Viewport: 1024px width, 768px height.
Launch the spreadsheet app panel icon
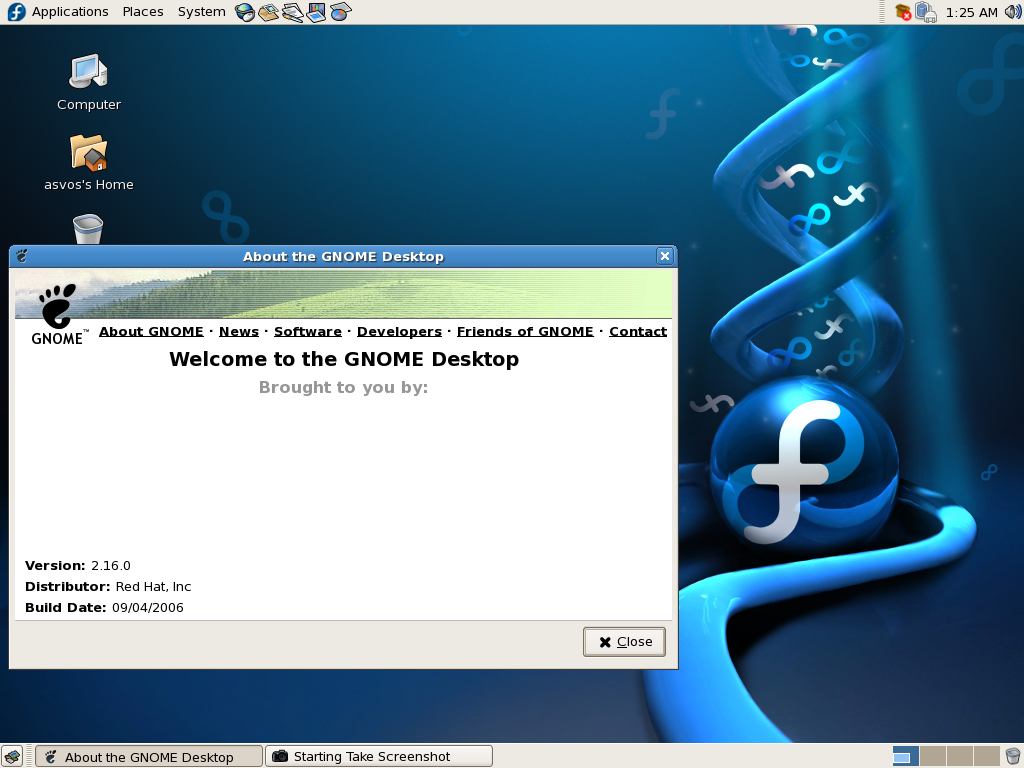(340, 12)
